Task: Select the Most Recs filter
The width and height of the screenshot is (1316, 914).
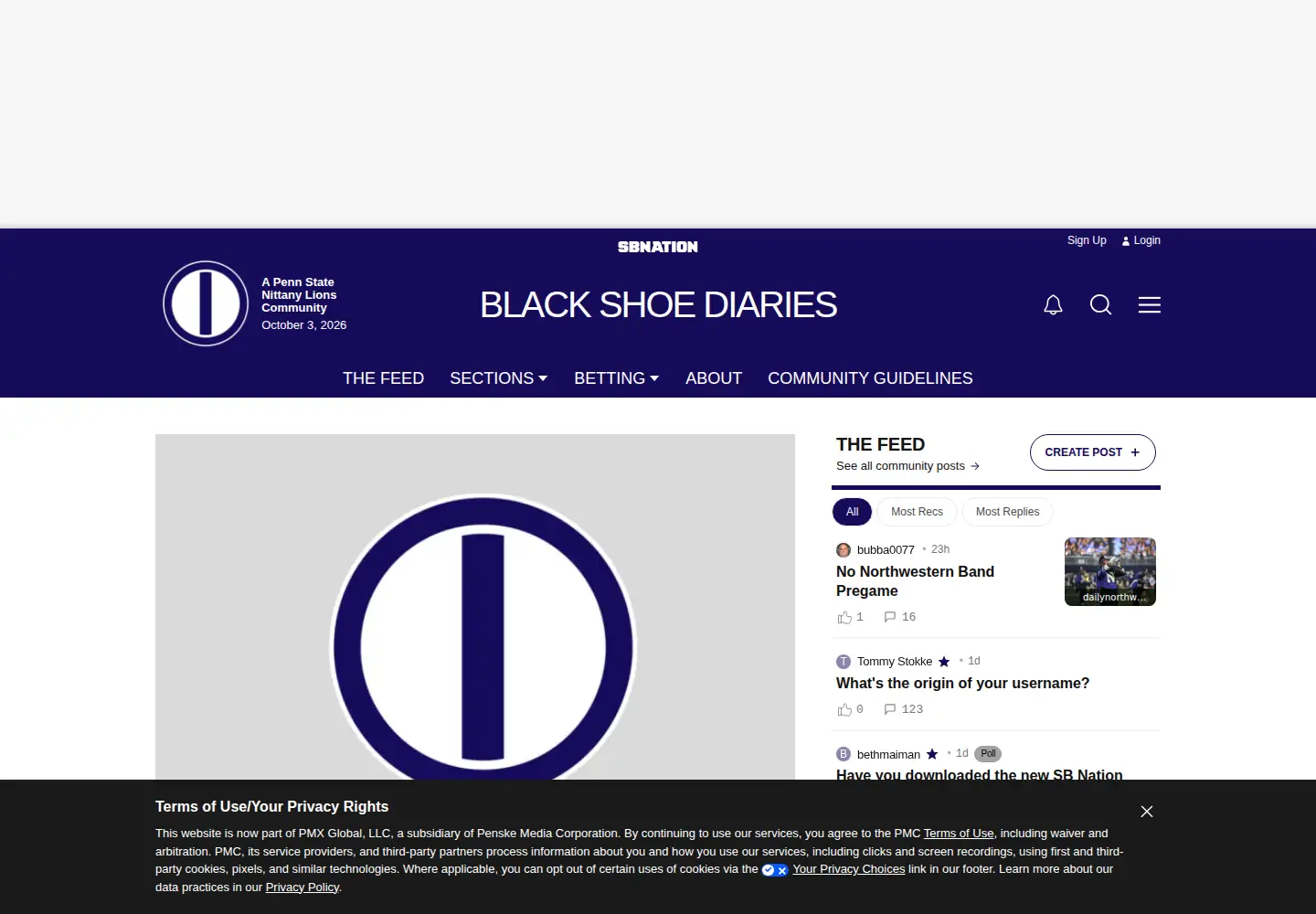Action: [x=917, y=512]
